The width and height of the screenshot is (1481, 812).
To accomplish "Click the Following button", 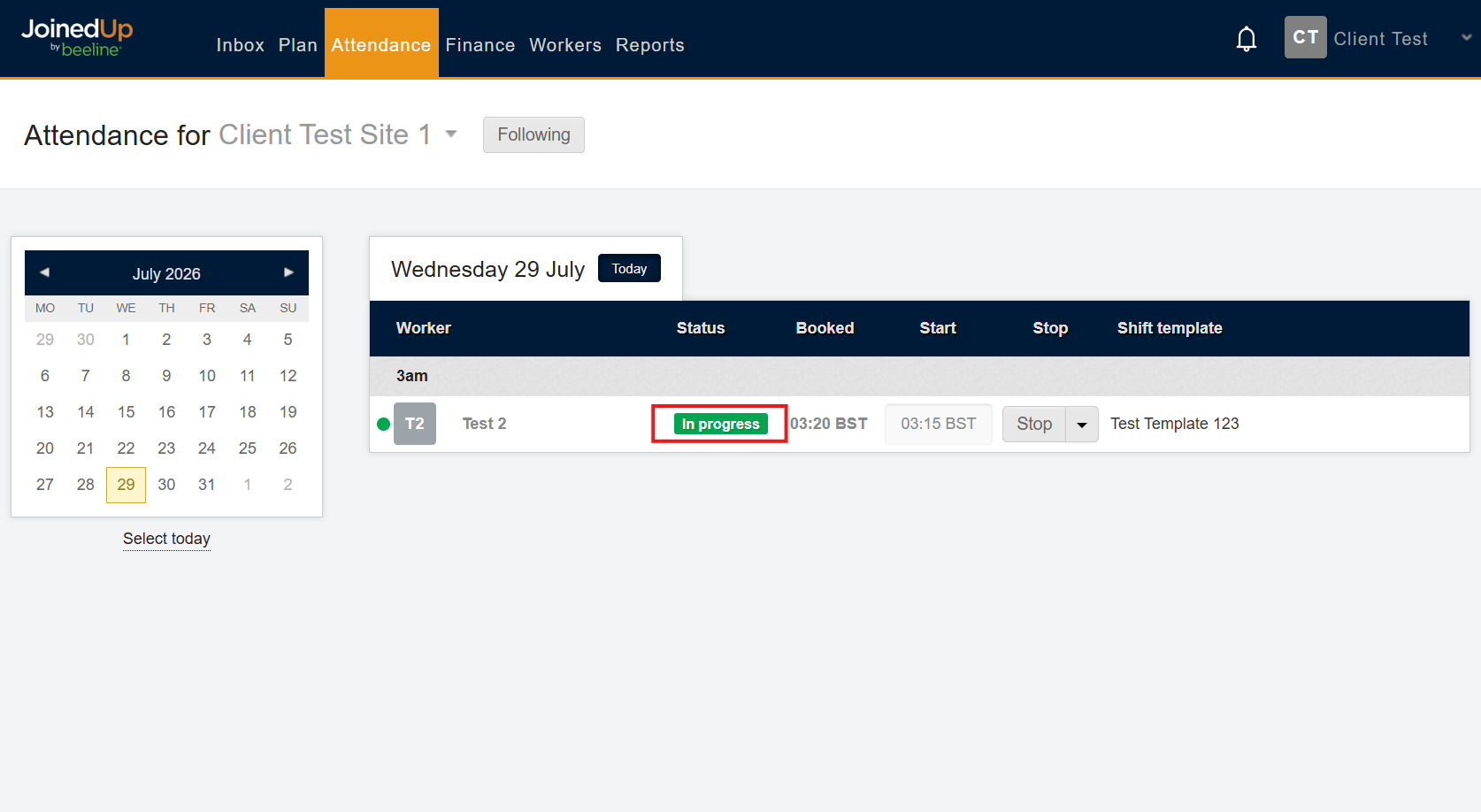I will 533,134.
